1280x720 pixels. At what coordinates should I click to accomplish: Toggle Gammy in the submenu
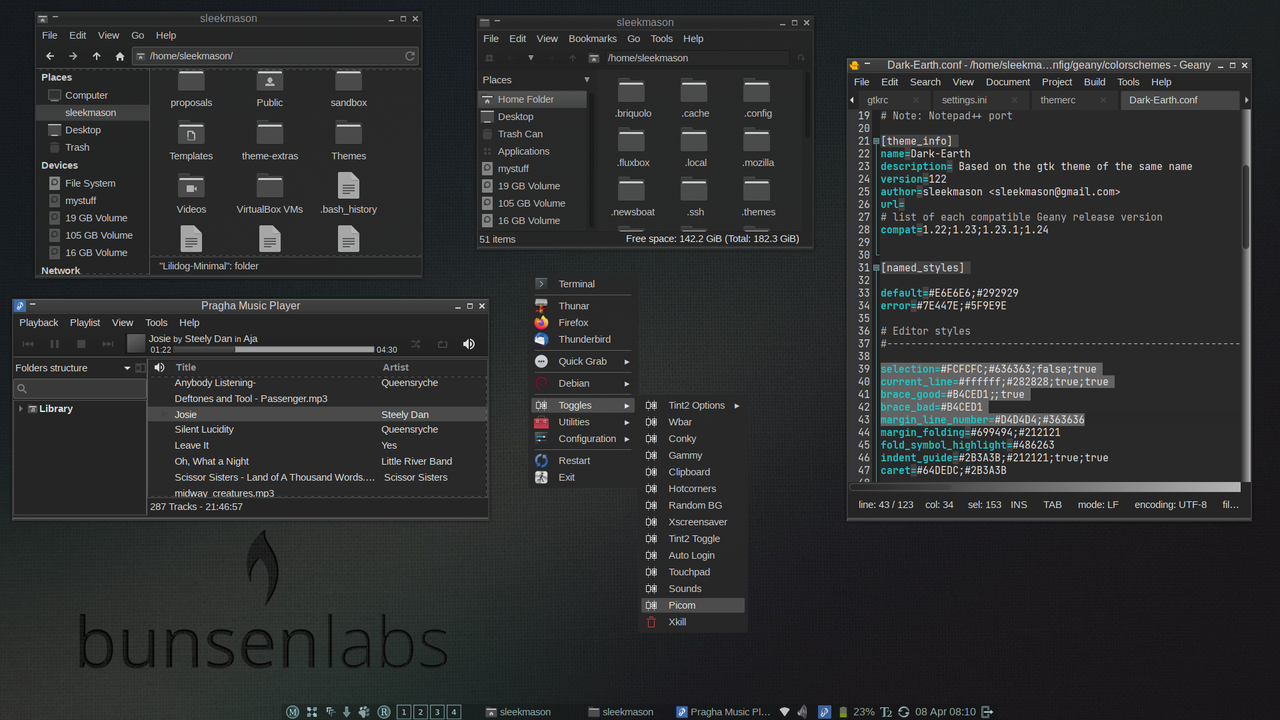coord(693,455)
